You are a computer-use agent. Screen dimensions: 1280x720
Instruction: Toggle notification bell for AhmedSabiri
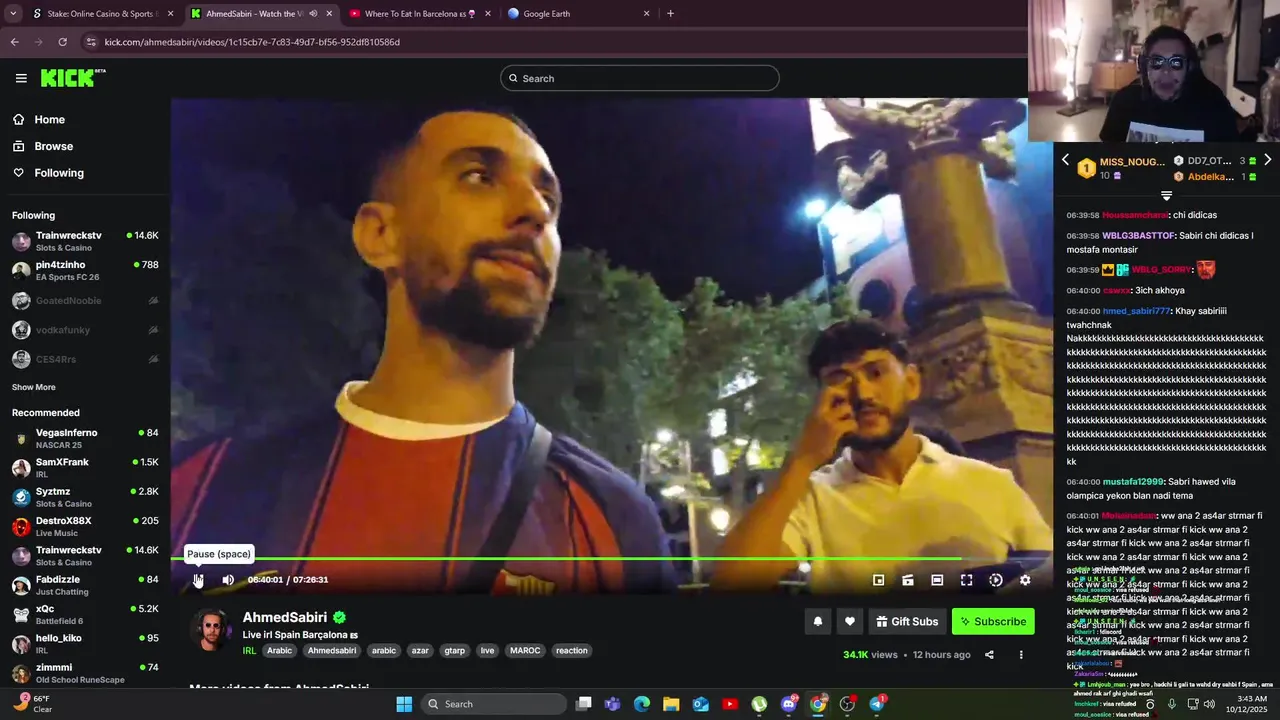818,621
